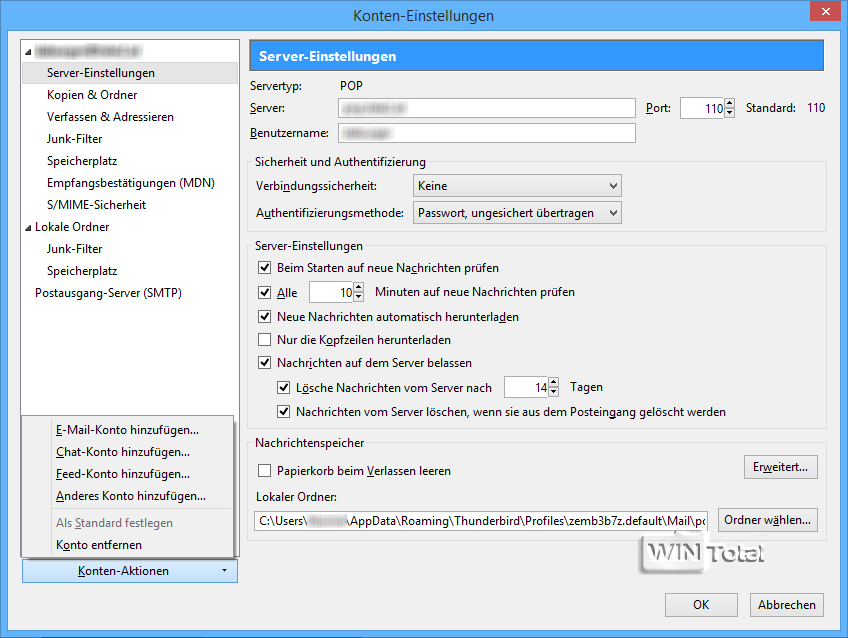Screen dimensions: 848x638
Task: Decrease the minutes interval with down arrow
Action: click(359, 297)
